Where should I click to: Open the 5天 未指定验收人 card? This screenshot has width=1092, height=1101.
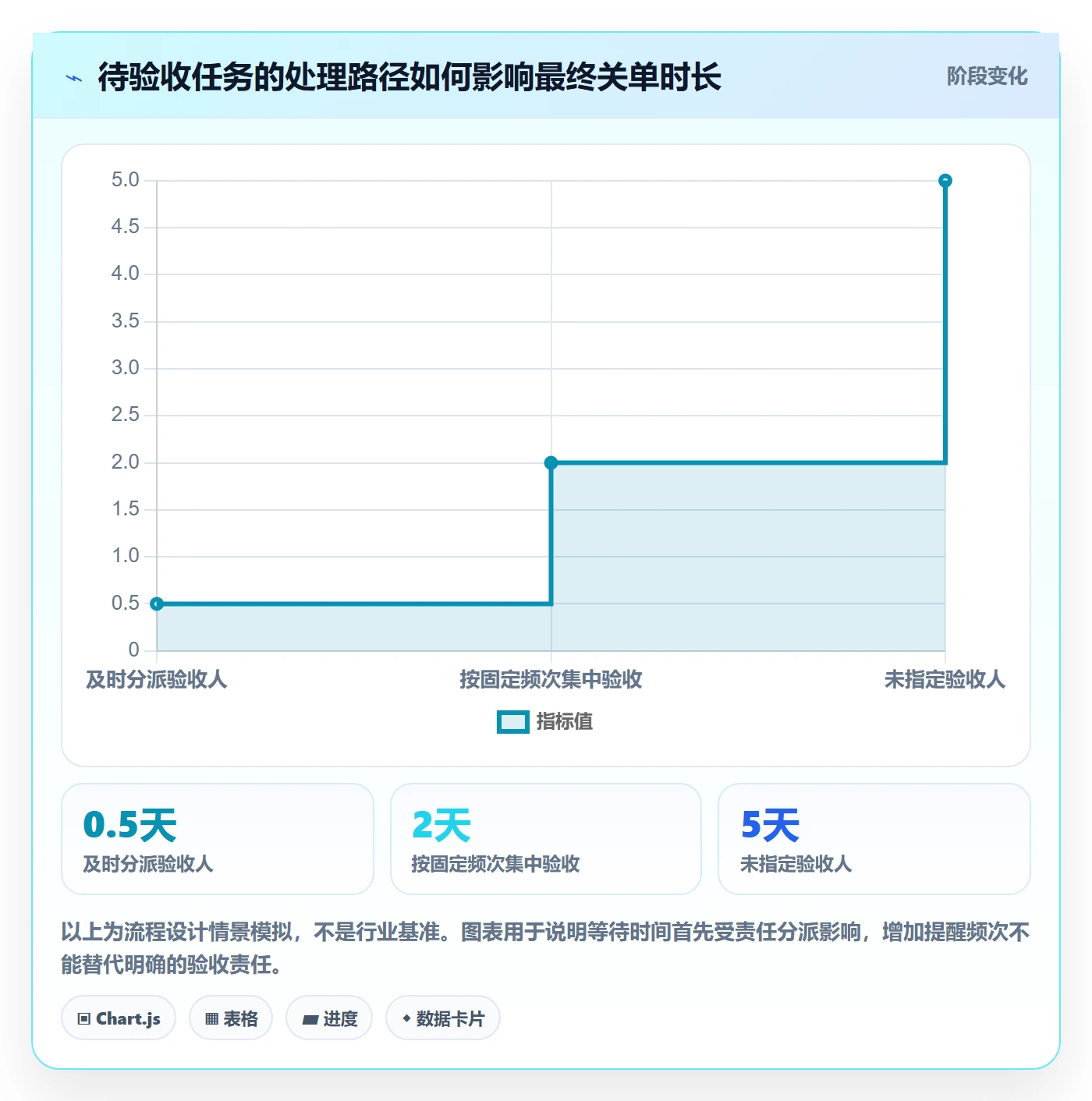(874, 839)
